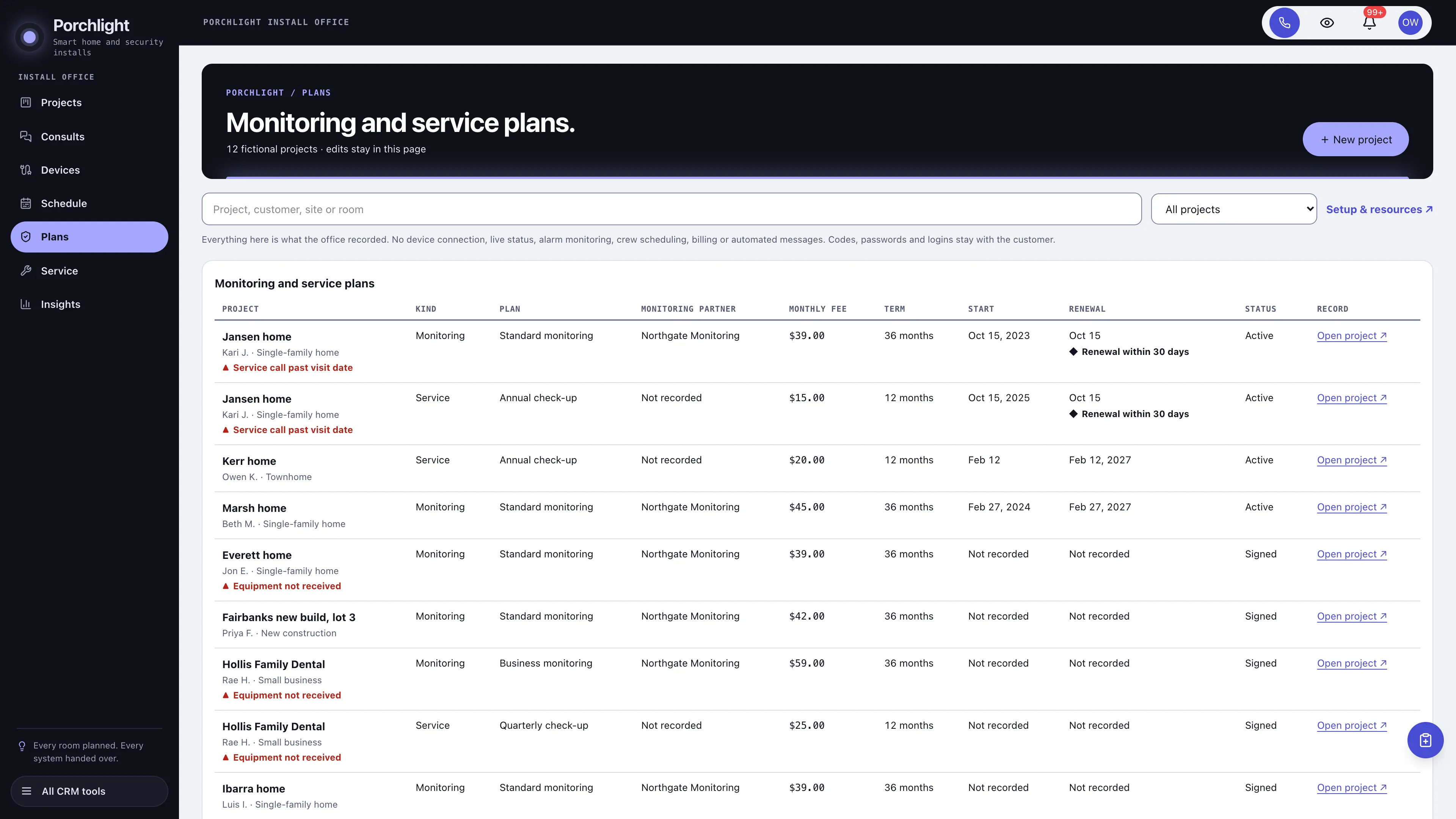The width and height of the screenshot is (1456, 819).
Task: Click the Porchlight logo circle
Action: 30,37
